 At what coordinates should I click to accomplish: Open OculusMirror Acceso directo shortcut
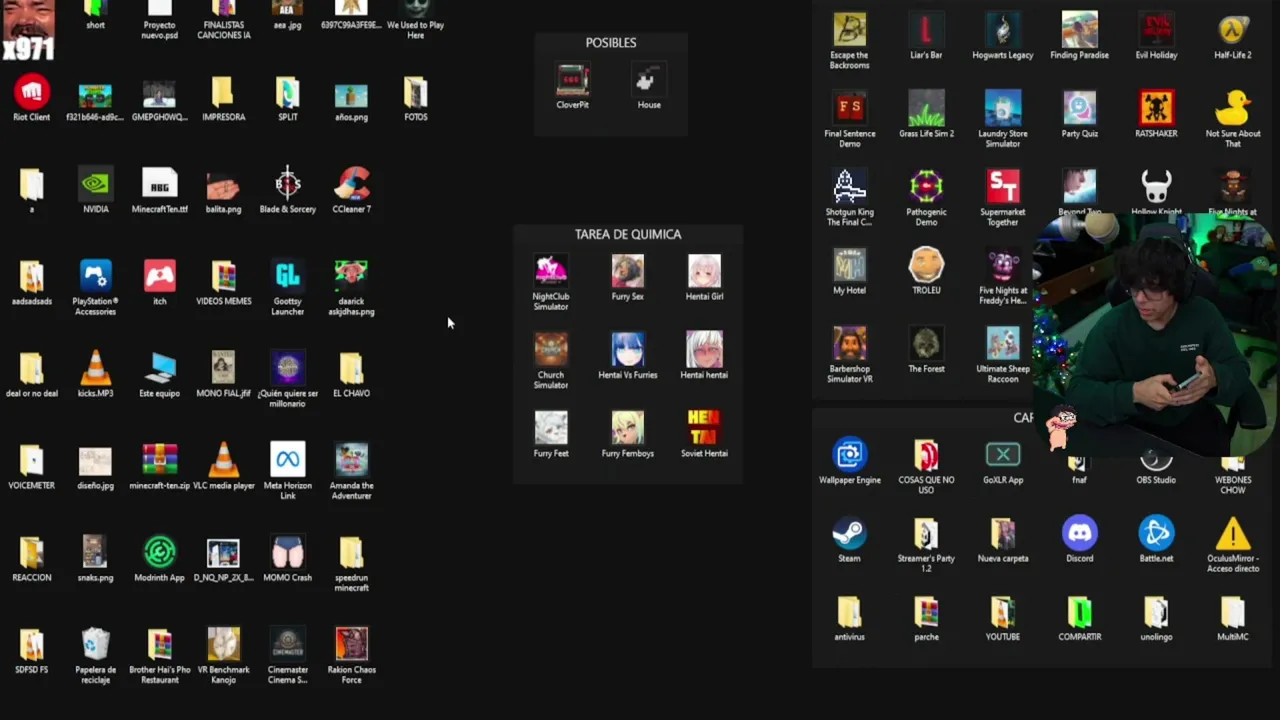click(x=1233, y=533)
